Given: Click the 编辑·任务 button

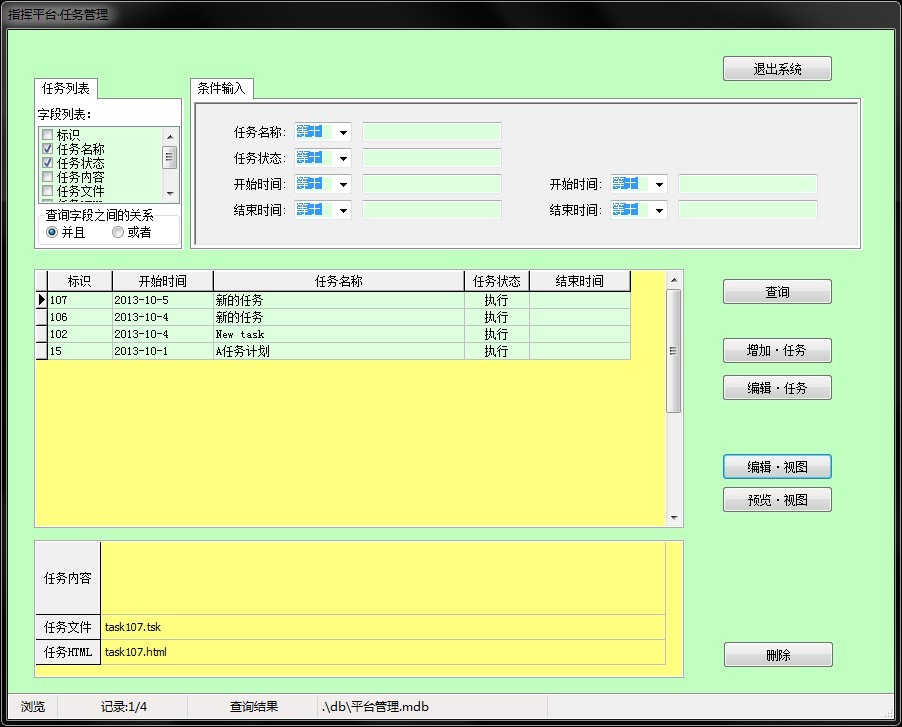Looking at the screenshot, I should (777, 388).
